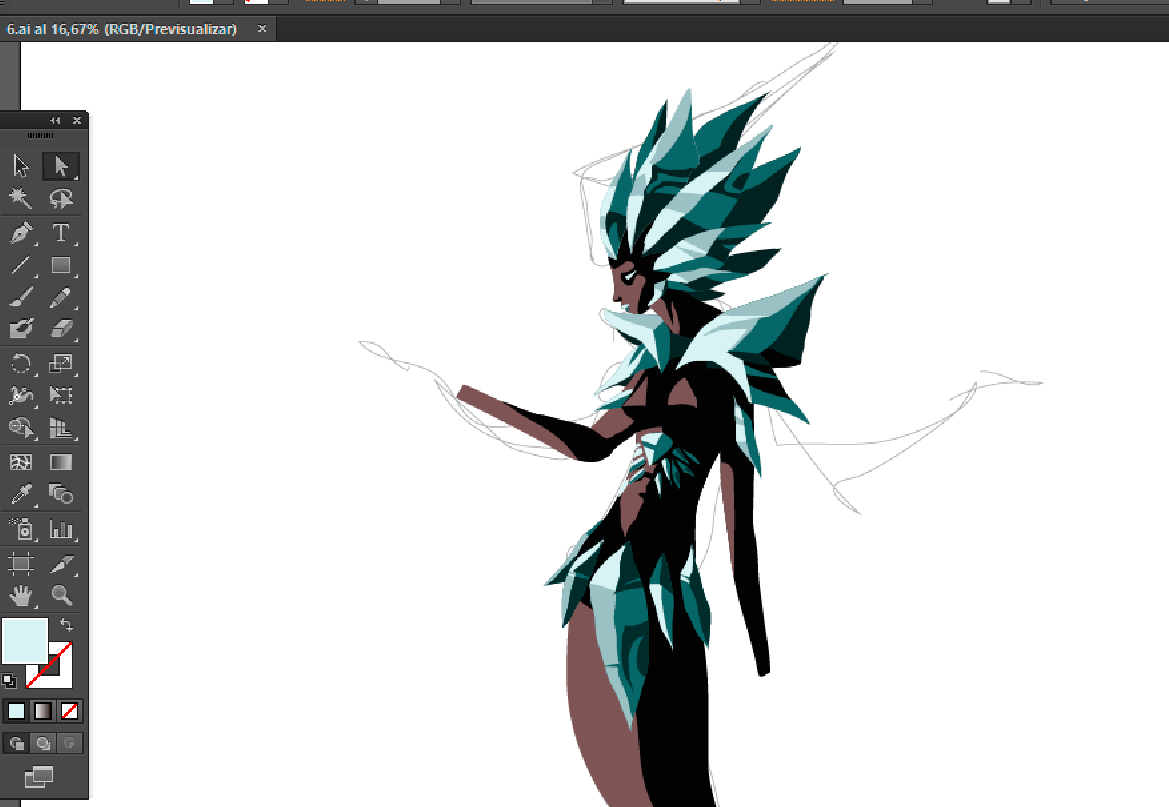The width and height of the screenshot is (1169, 807).
Task: Set paint mode to Color
Action: (16, 711)
